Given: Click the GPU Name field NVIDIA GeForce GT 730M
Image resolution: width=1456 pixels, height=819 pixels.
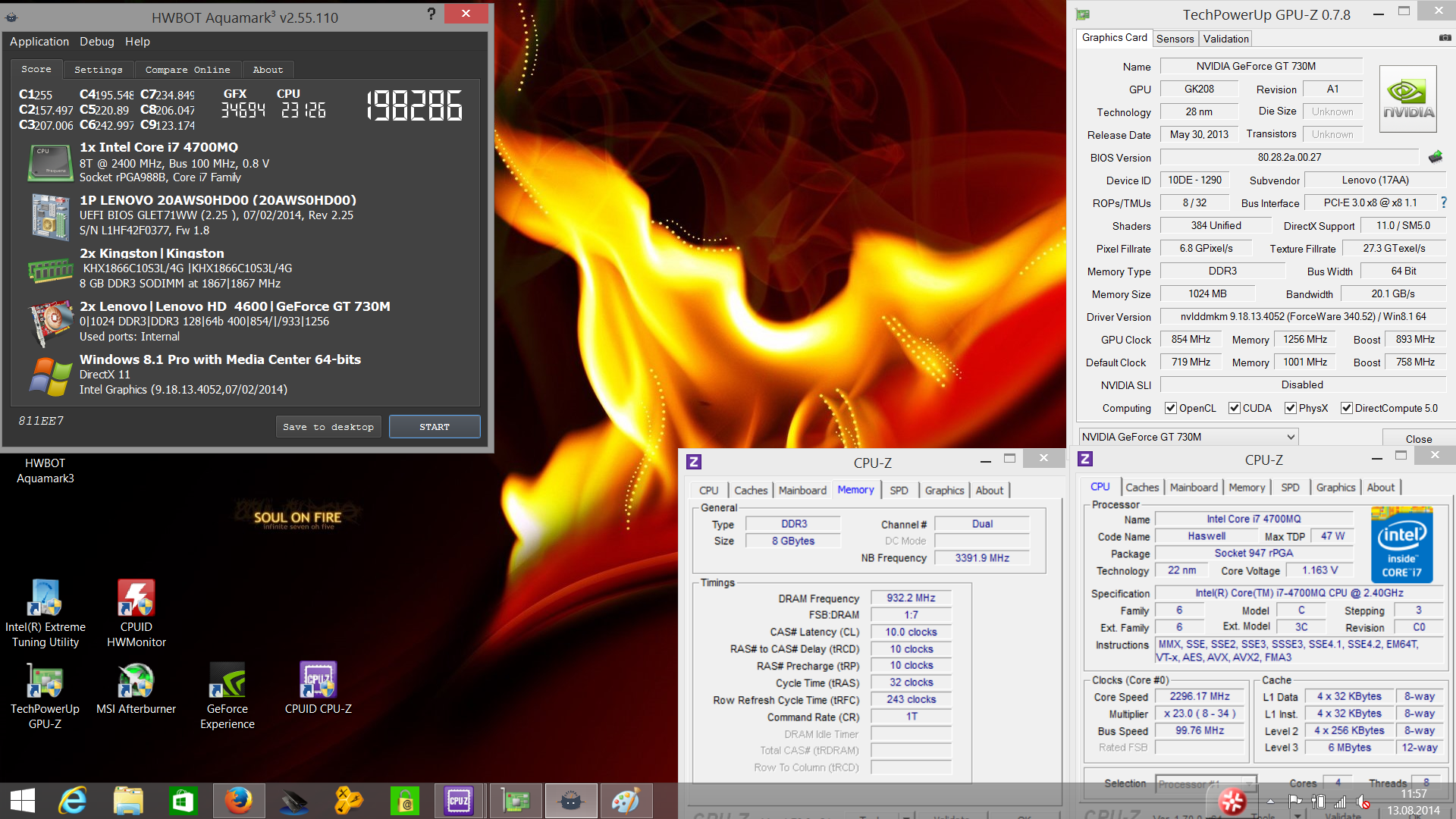Looking at the screenshot, I should (x=1261, y=66).
